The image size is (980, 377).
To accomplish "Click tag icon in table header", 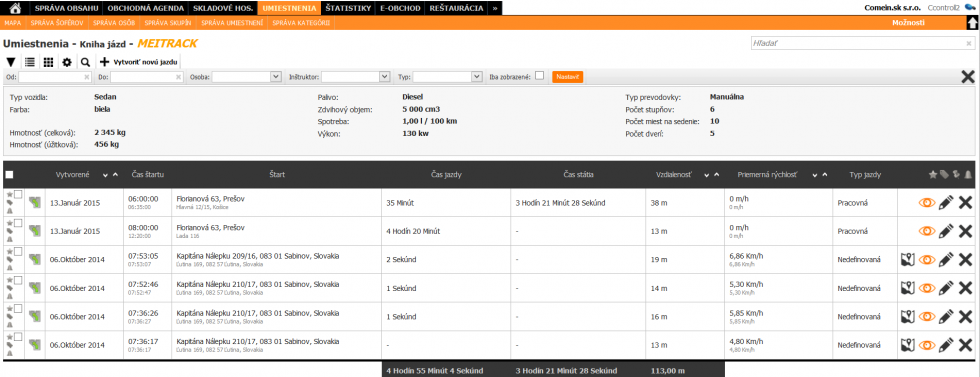I will point(944,175).
